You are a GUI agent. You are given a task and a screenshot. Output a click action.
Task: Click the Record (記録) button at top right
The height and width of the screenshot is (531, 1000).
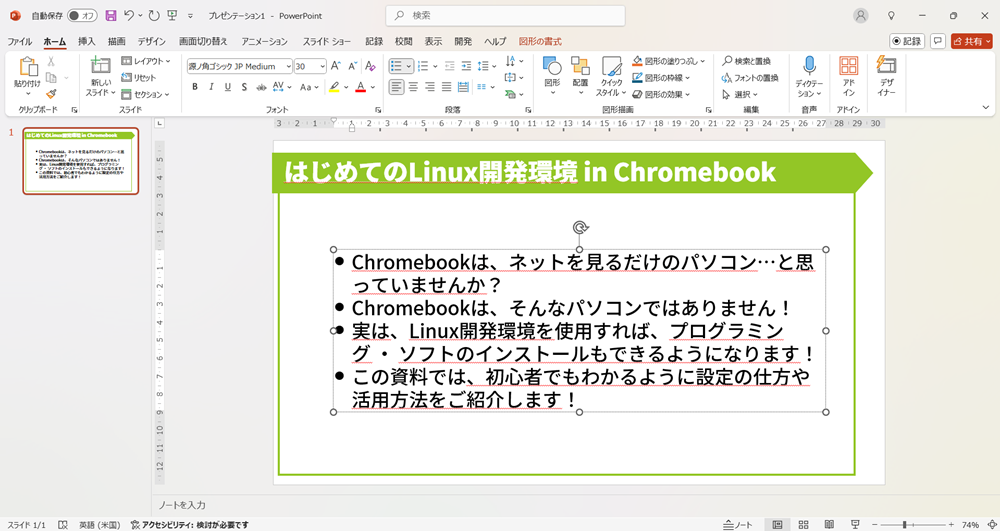click(x=907, y=41)
